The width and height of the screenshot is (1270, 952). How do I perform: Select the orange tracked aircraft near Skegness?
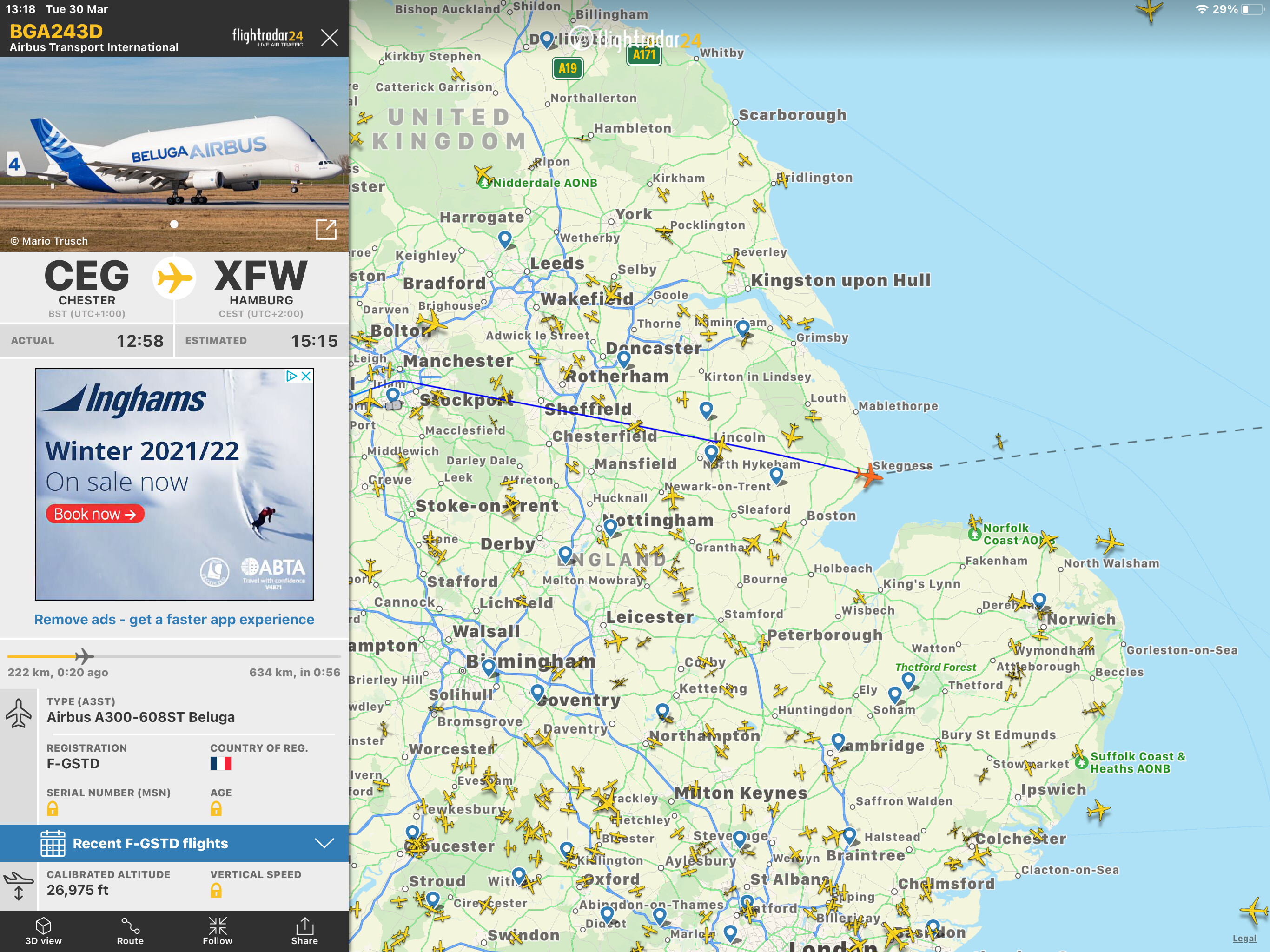pos(869,476)
